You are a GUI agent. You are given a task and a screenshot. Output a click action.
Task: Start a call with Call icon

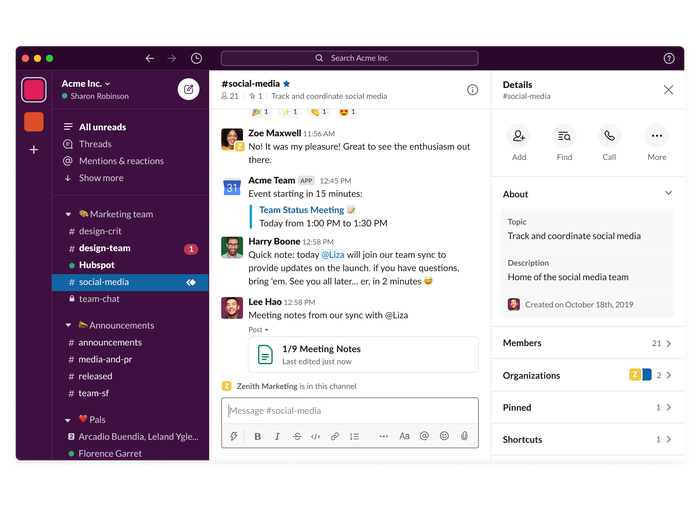(x=609, y=136)
